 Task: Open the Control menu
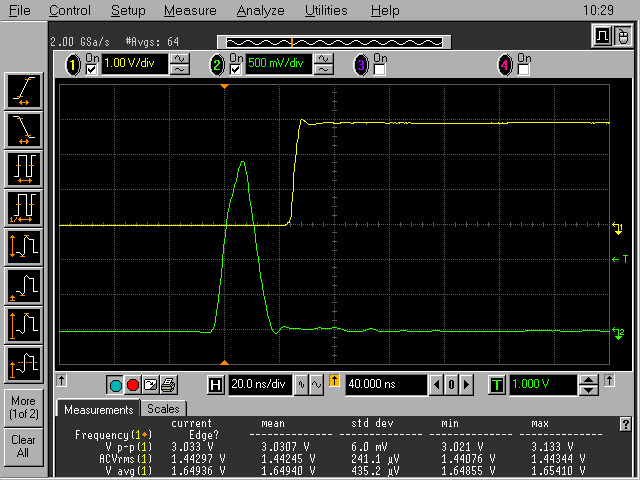[x=70, y=10]
